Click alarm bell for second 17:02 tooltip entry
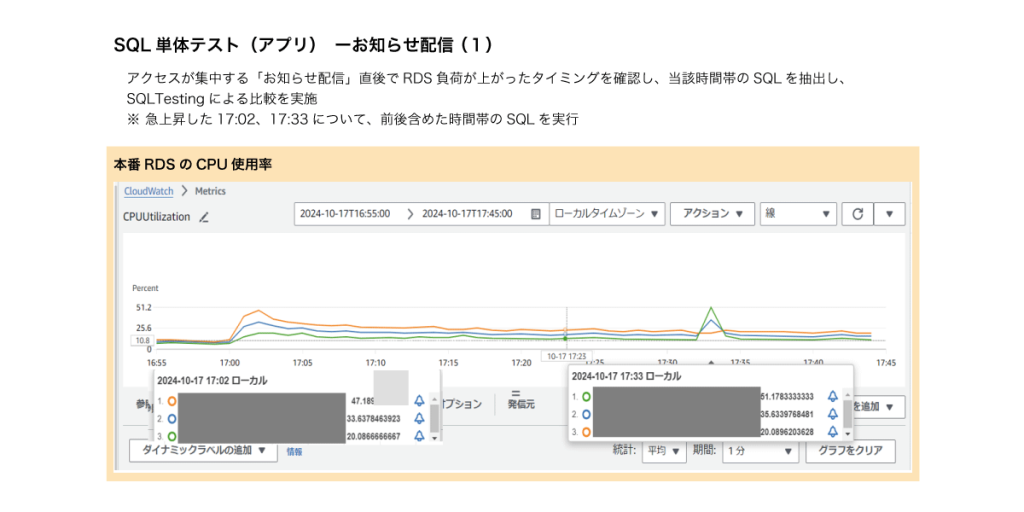The image size is (1024, 512). 419,419
